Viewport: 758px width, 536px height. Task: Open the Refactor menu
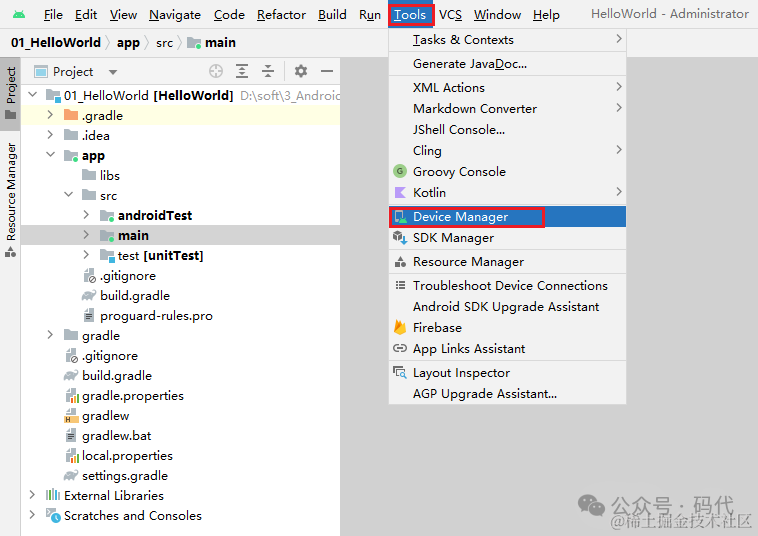pos(281,15)
